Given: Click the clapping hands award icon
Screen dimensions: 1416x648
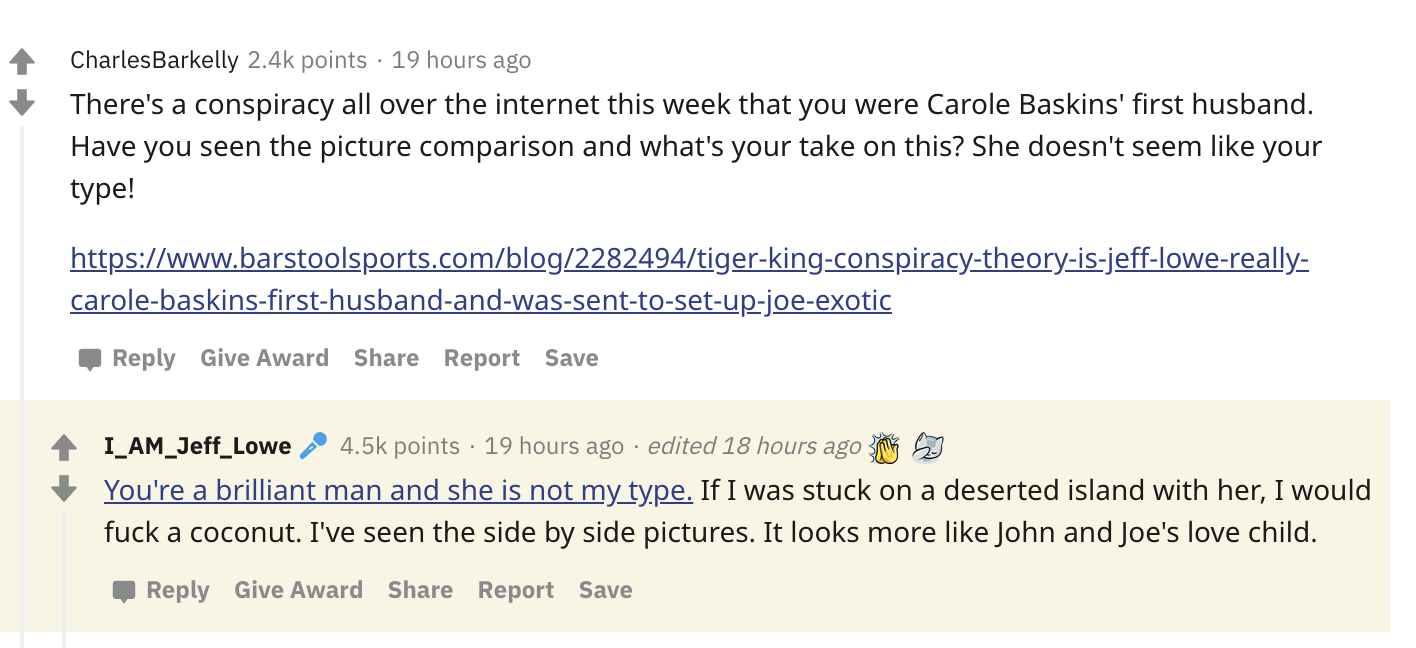Looking at the screenshot, I should 884,447.
